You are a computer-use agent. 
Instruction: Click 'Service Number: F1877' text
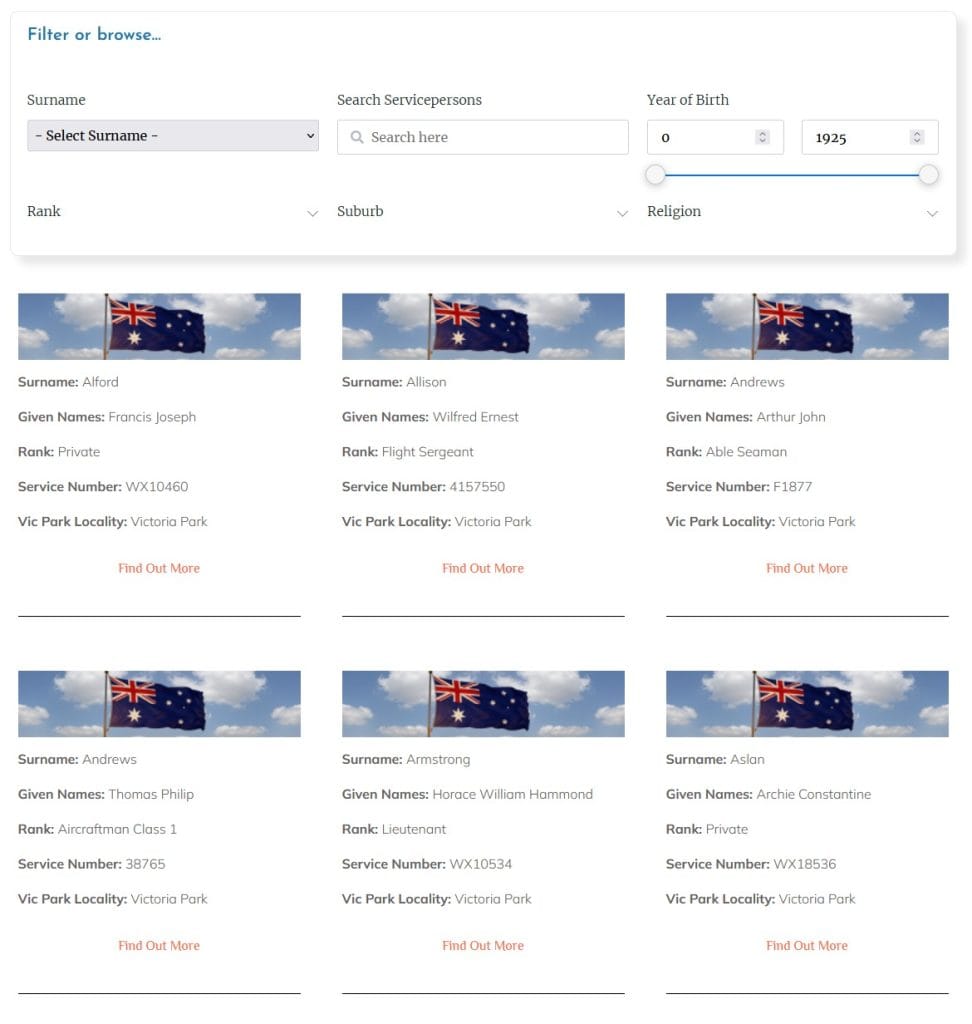pyautogui.click(x=739, y=487)
